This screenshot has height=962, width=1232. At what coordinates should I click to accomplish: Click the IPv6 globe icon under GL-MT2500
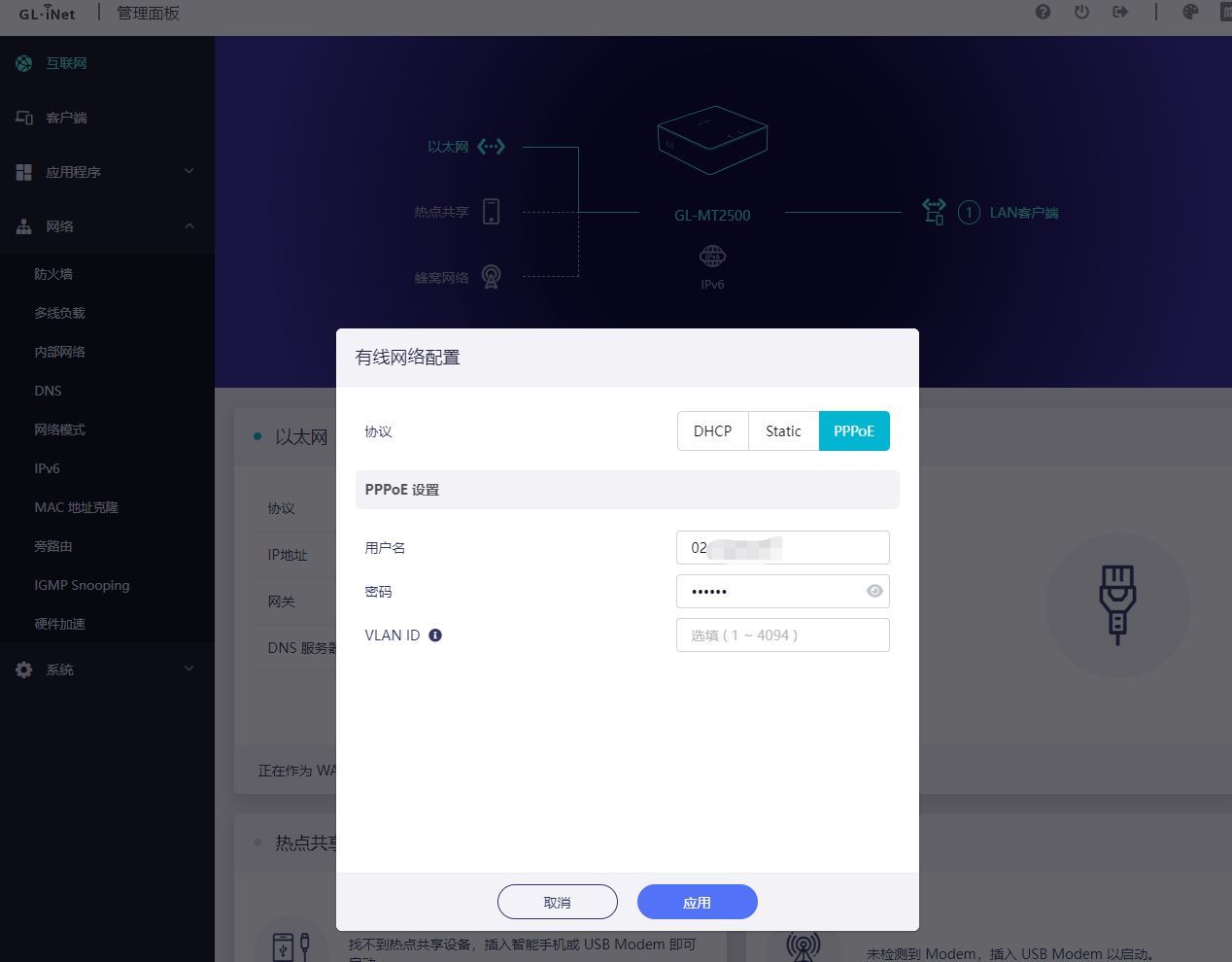pos(712,257)
